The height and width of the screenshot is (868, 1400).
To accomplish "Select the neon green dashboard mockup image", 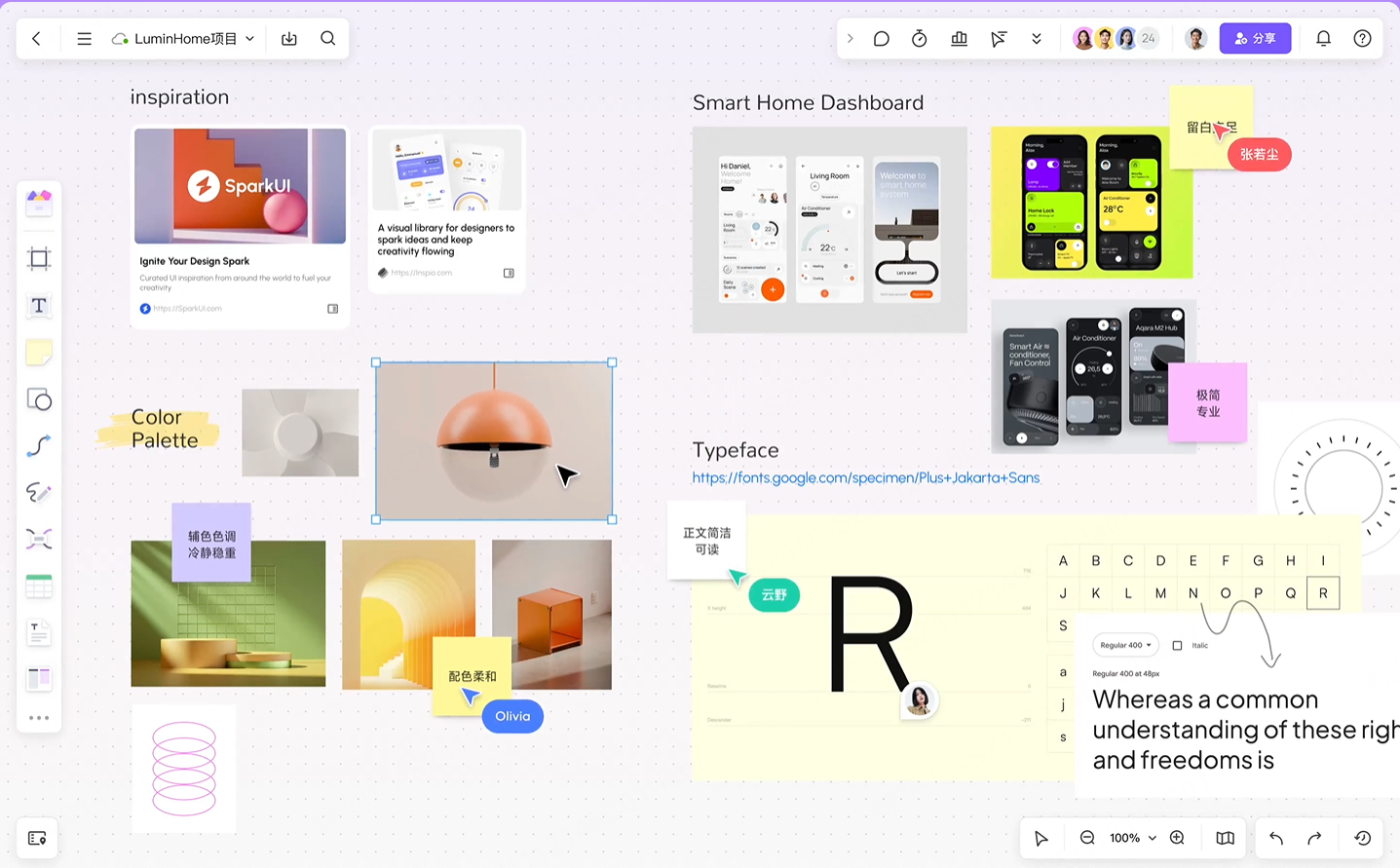I will coord(1091,203).
